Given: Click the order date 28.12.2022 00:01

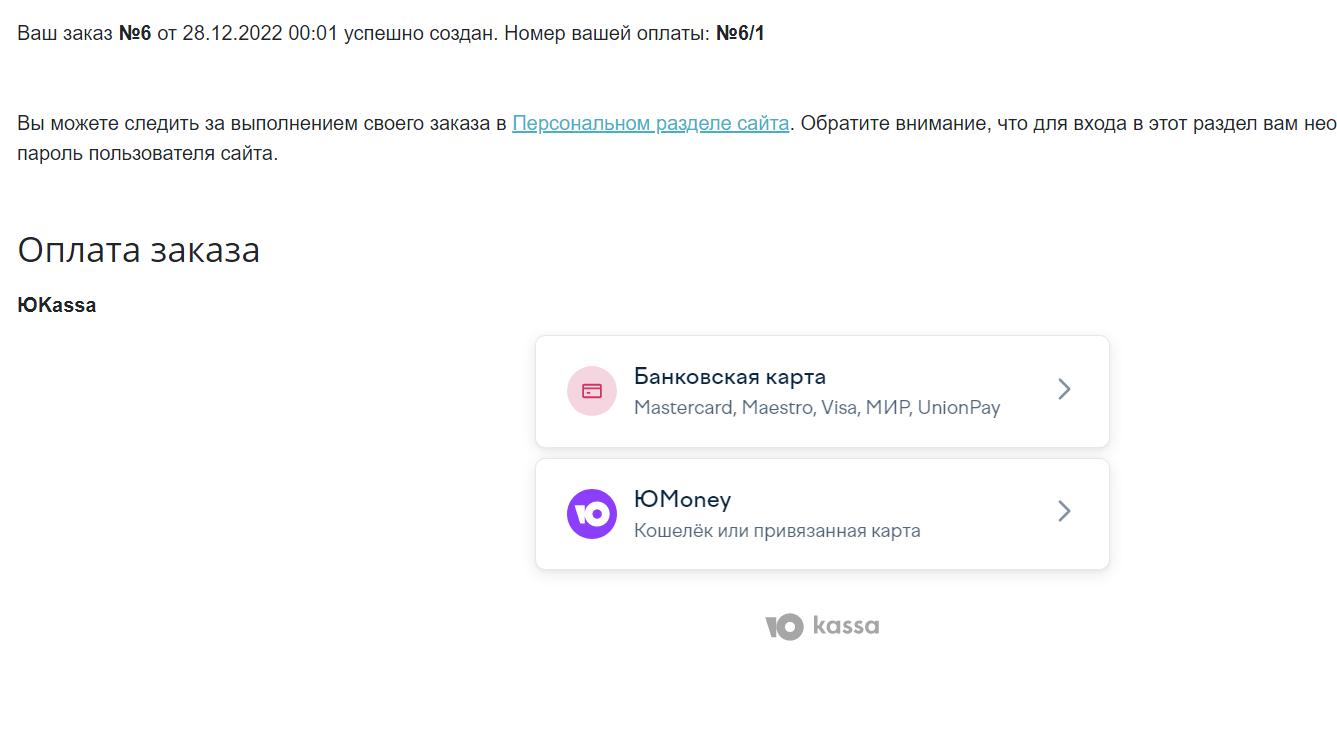Looking at the screenshot, I should [x=260, y=34].
